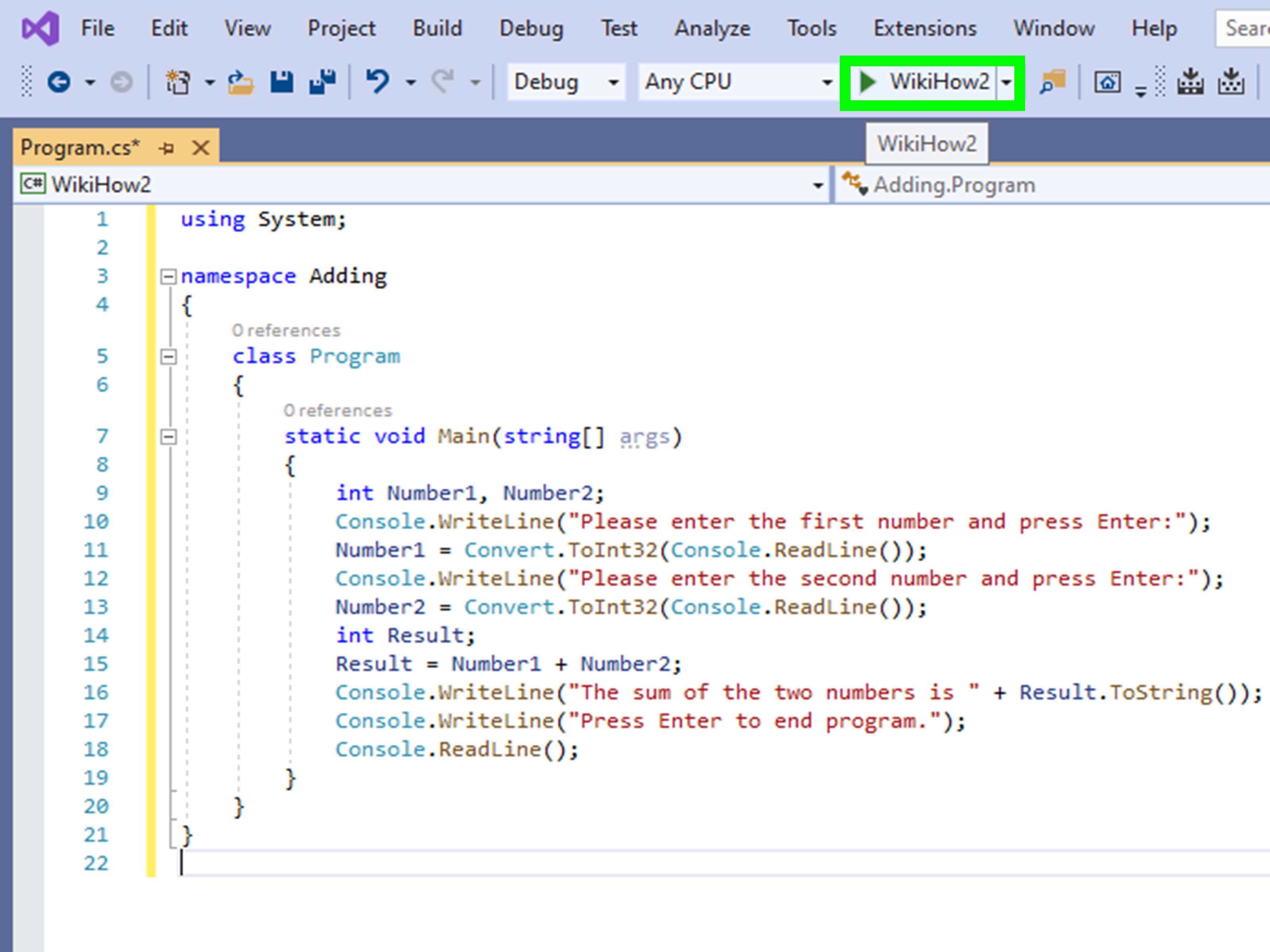Open the Test menu

(619, 28)
